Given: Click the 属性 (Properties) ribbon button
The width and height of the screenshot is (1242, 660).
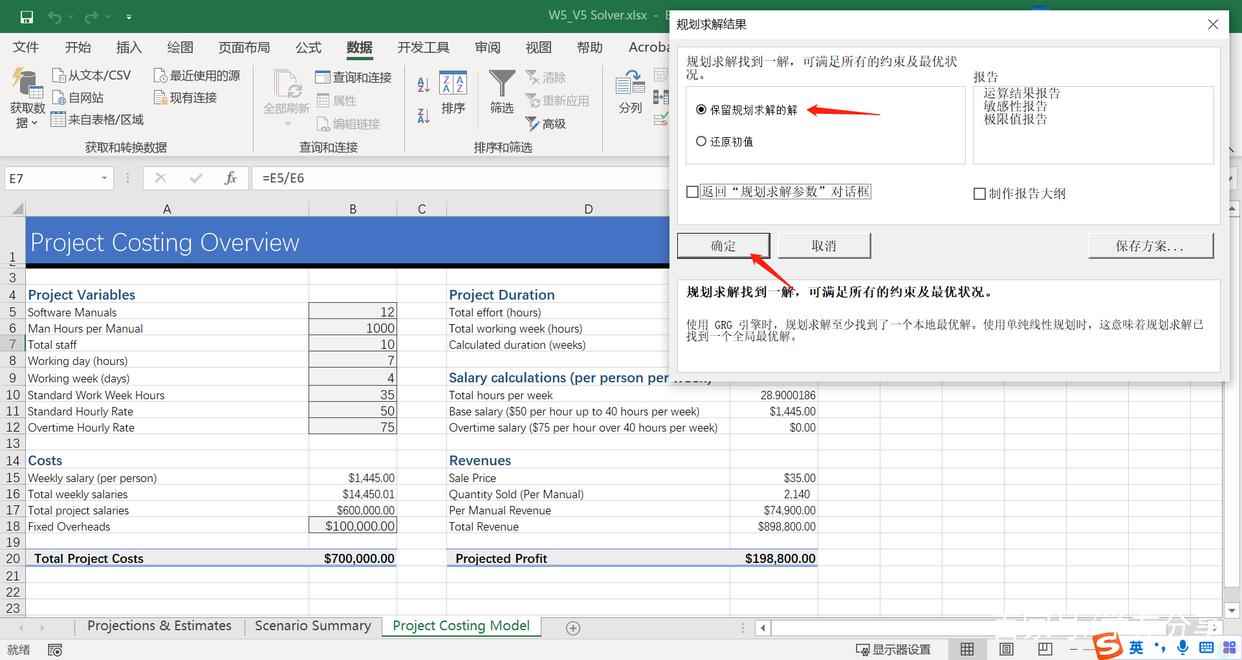Looking at the screenshot, I should click(336, 101).
